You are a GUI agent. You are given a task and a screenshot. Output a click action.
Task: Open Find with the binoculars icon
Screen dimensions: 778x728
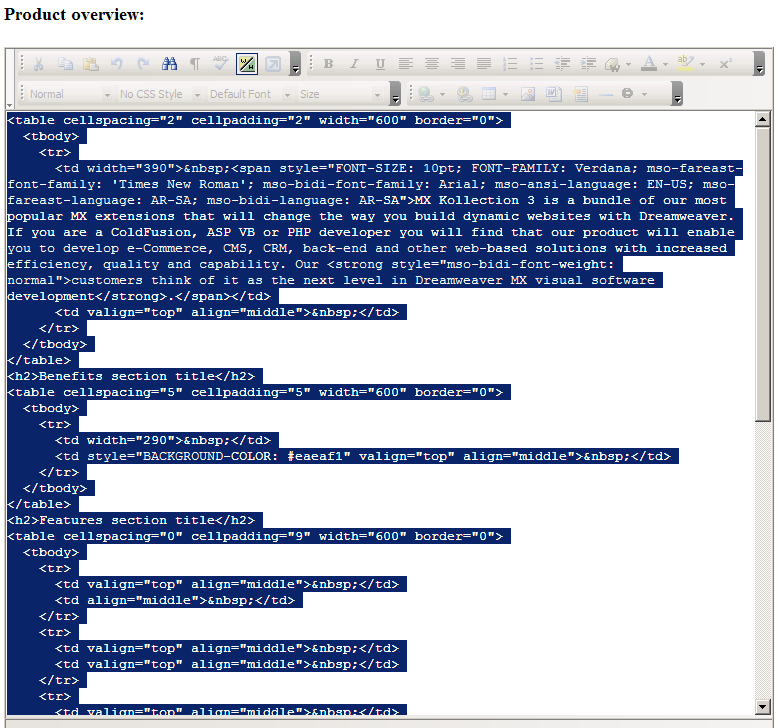pos(169,64)
